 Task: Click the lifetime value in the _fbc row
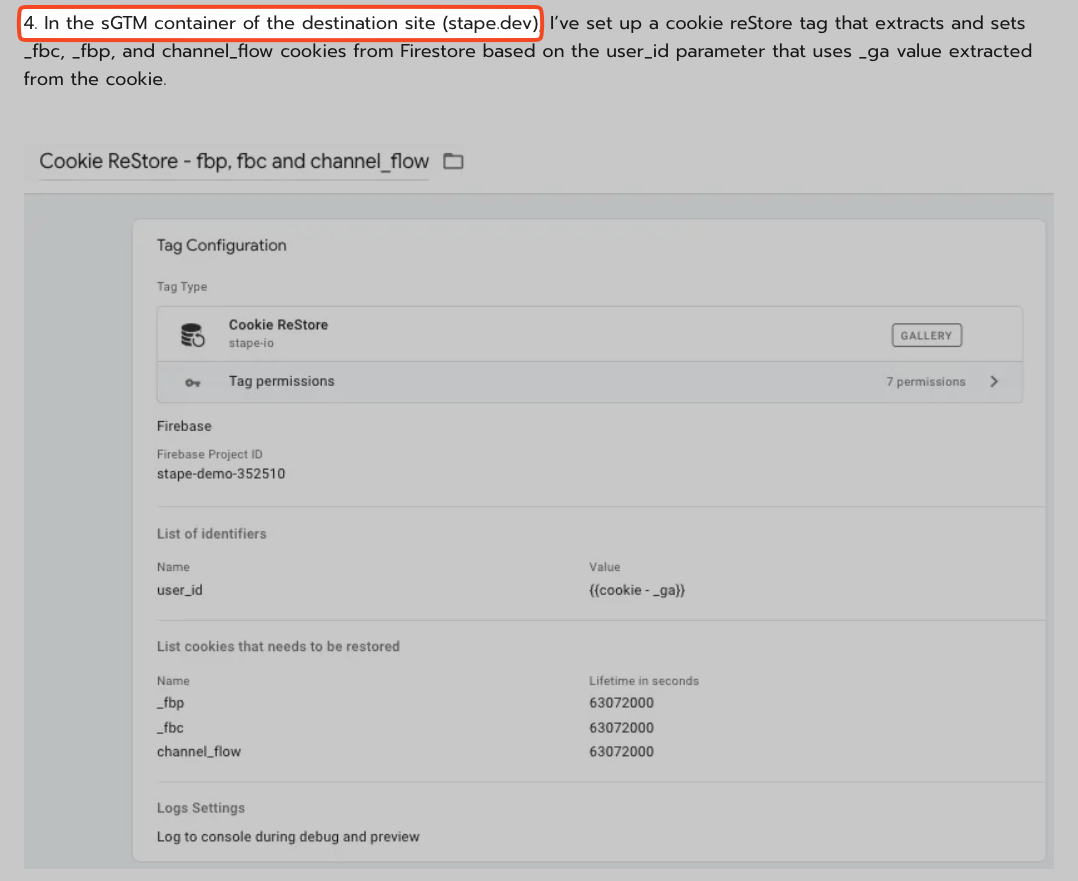pos(622,728)
